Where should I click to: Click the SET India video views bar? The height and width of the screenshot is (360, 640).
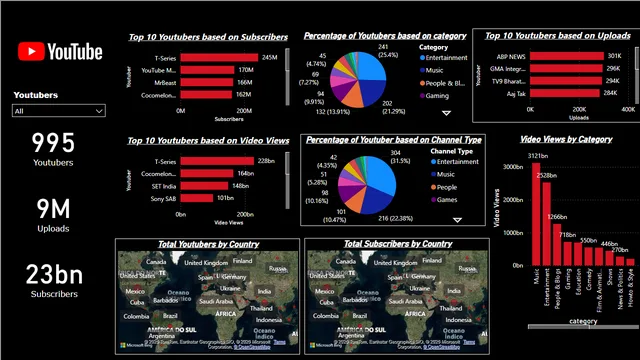tap(204, 186)
